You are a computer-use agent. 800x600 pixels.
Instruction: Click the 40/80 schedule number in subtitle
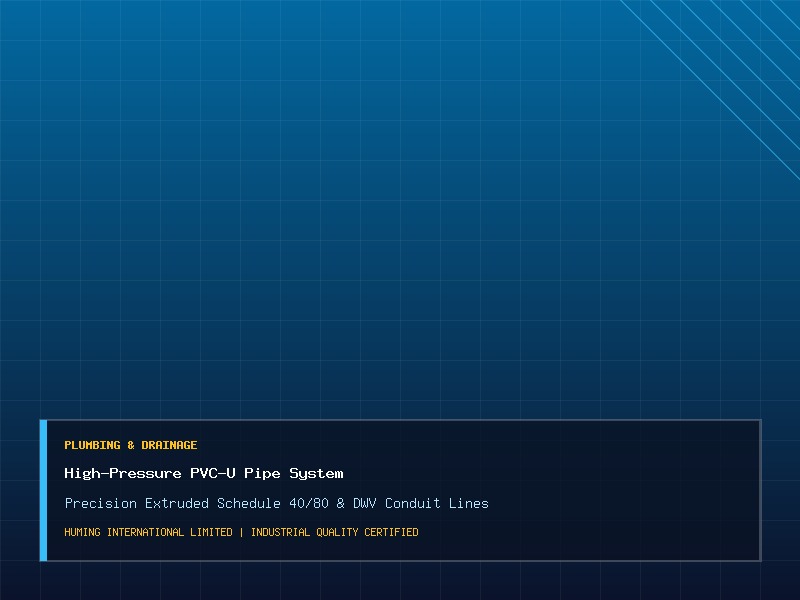[309, 503]
